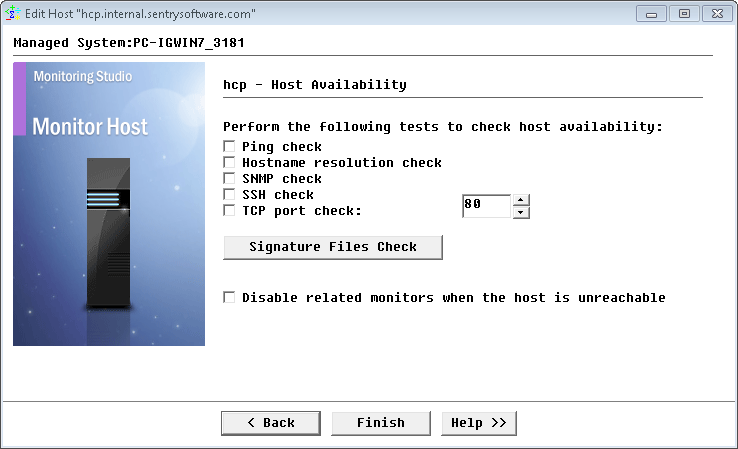Click the Managed System PC-IGWIN7_3181 text
Viewport: 738px width, 449px height.
coord(129,43)
